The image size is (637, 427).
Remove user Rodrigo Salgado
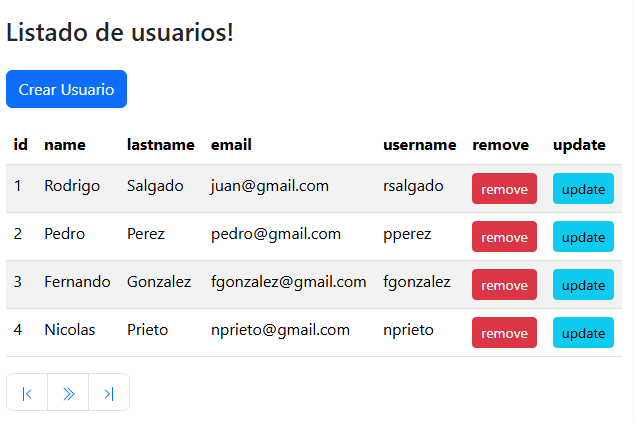point(504,189)
